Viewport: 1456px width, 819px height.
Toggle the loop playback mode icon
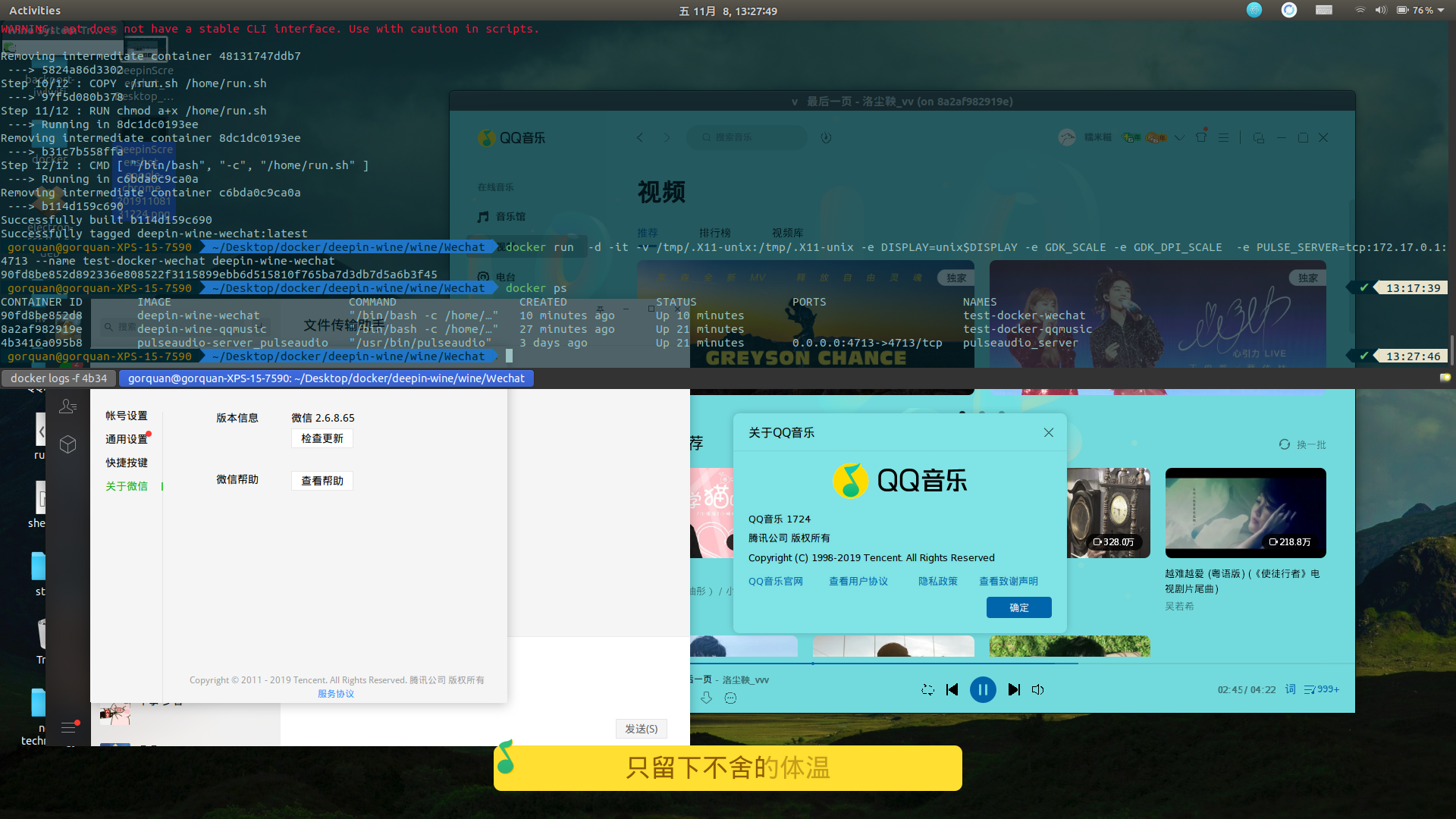coord(927,689)
